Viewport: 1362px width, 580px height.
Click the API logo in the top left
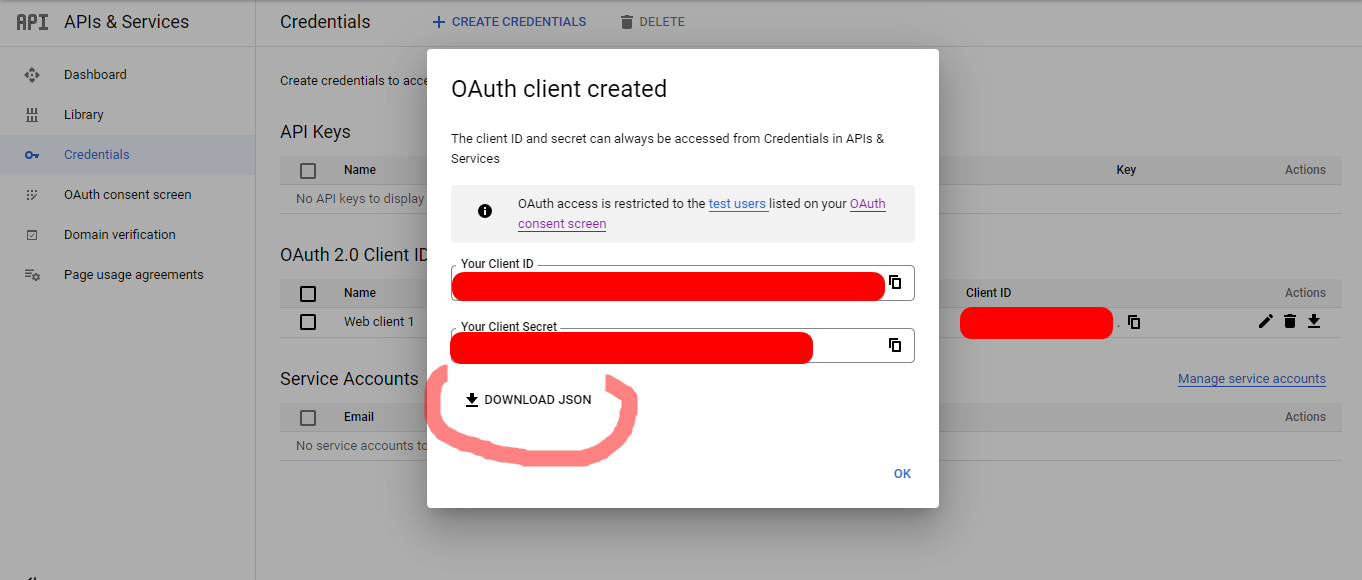pyautogui.click(x=30, y=21)
